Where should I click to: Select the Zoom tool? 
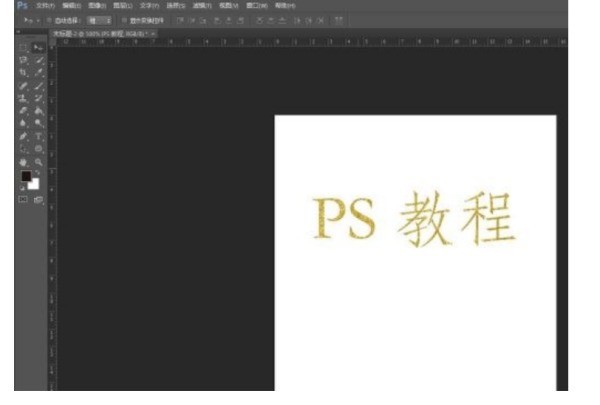tap(38, 161)
